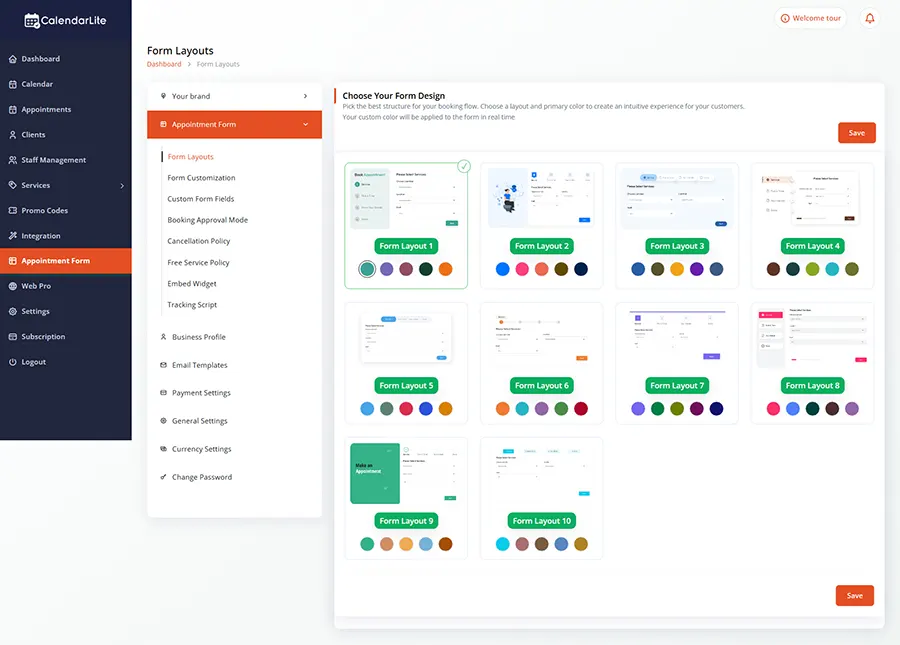Click the Staff Management icon
The width and height of the screenshot is (900, 645).
pyautogui.click(x=13, y=160)
